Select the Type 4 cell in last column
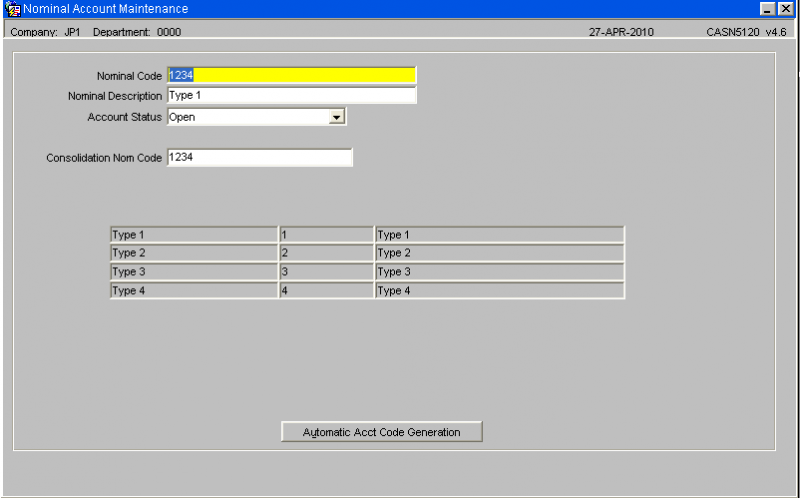Screen dimensions: 800x498 click(499, 290)
